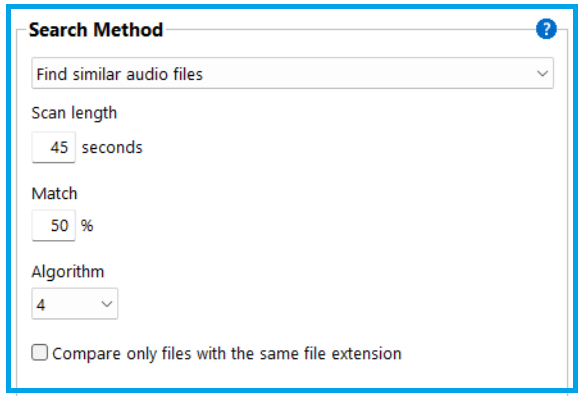Open the Algorithm dropdown showing 4
The image size is (583, 396).
pos(75,304)
